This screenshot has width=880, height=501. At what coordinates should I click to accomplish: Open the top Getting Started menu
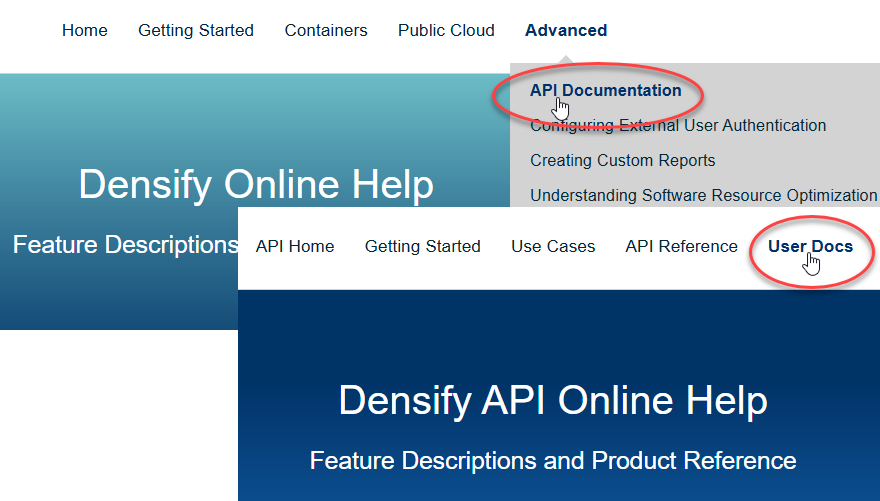[196, 30]
